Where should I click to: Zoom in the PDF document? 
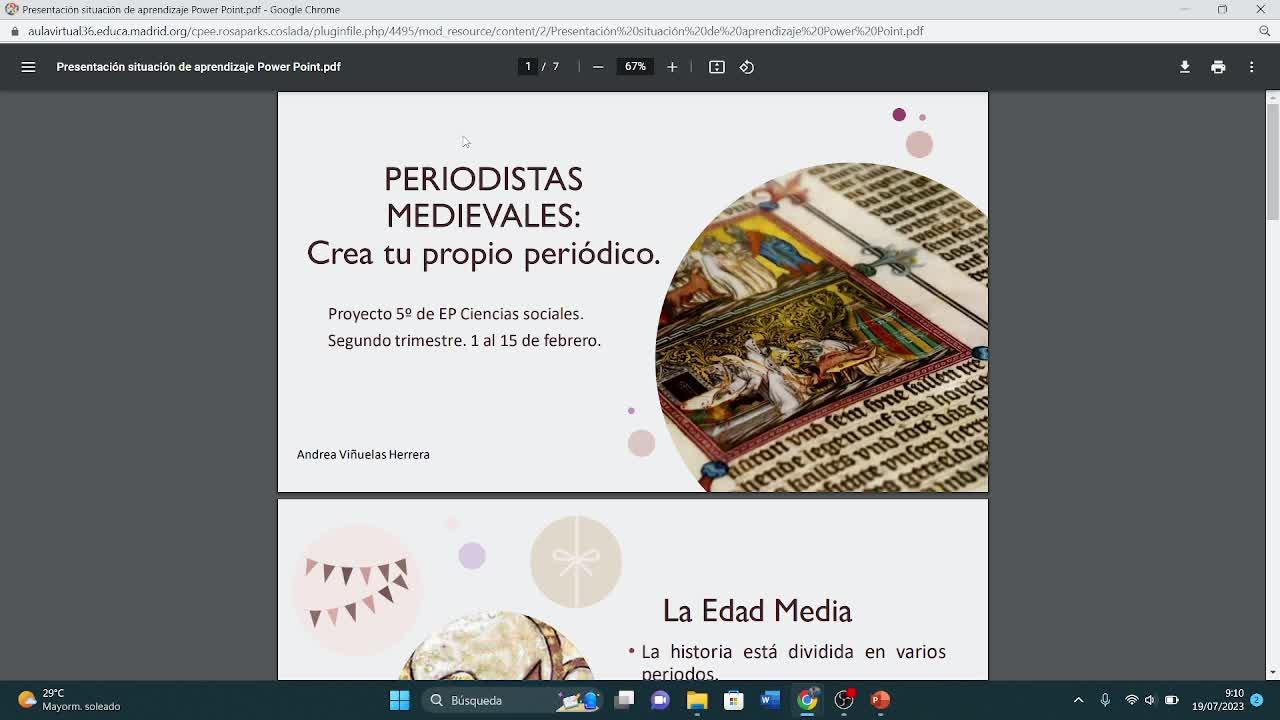click(x=672, y=67)
